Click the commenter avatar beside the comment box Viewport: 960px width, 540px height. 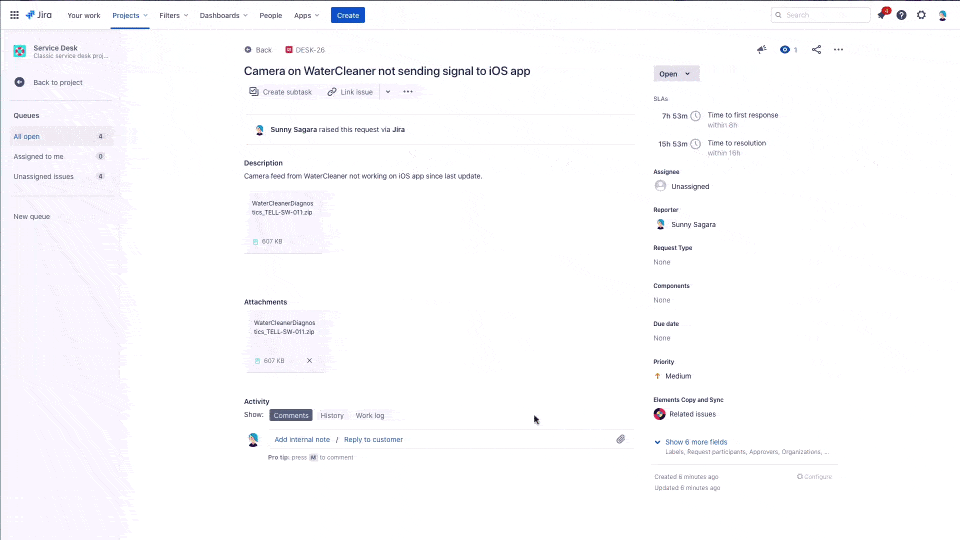tap(253, 440)
